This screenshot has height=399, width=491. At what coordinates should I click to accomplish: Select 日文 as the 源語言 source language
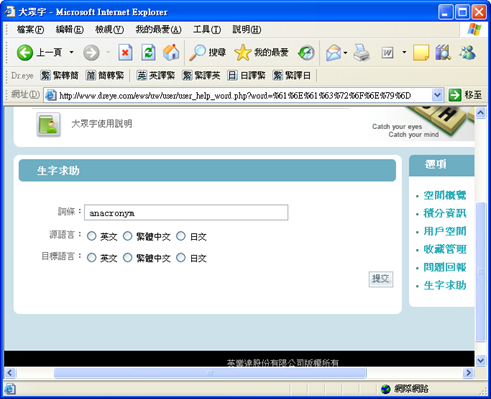[x=181, y=236]
